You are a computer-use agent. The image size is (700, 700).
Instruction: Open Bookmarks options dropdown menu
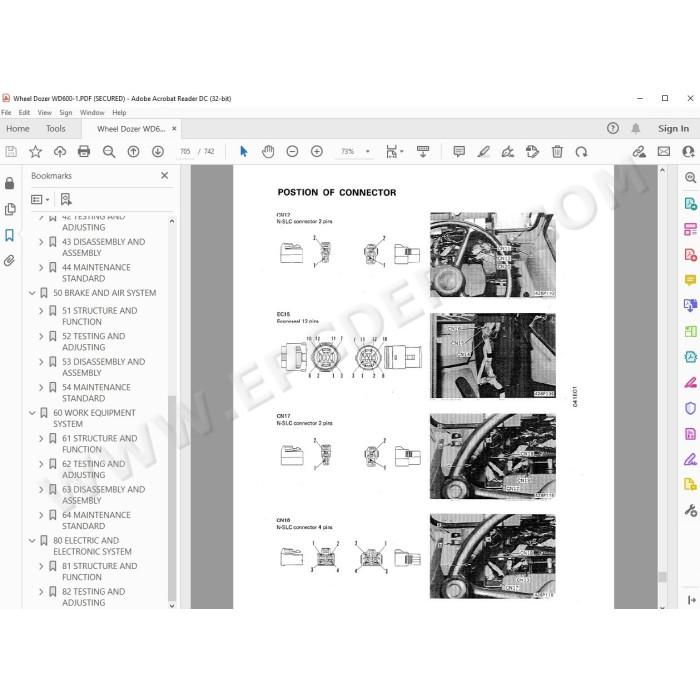pos(40,199)
